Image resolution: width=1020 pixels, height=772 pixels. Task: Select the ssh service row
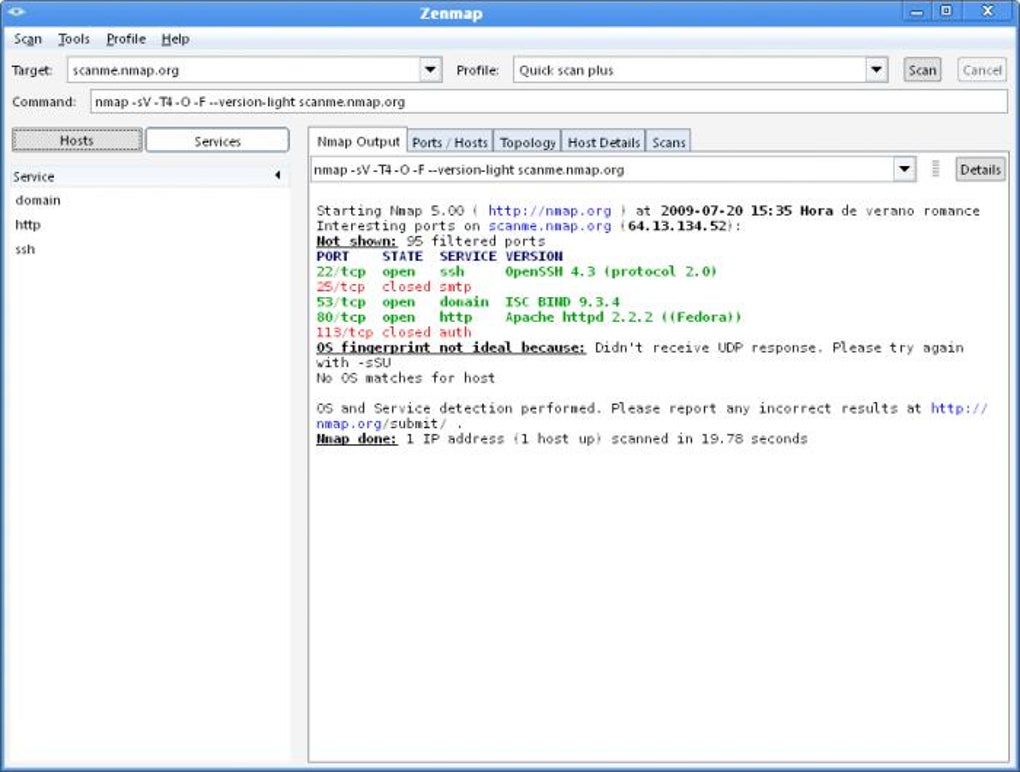[150, 250]
